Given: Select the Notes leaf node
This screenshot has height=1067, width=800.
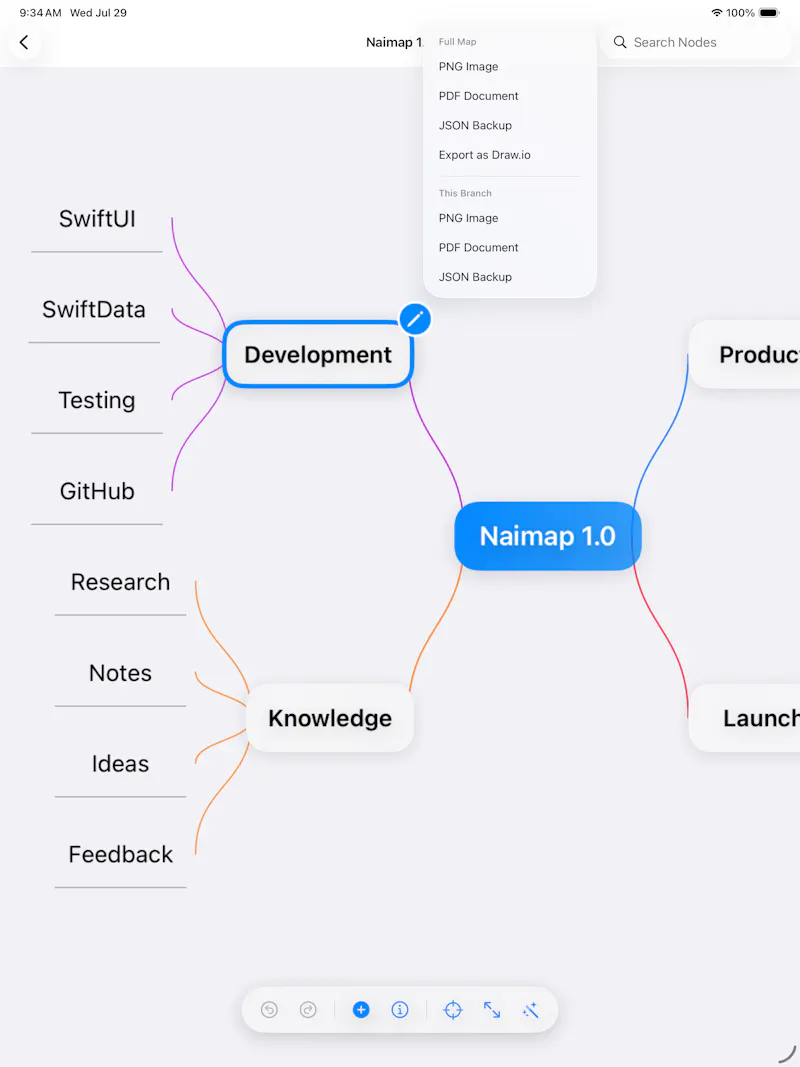Looking at the screenshot, I should 120,673.
